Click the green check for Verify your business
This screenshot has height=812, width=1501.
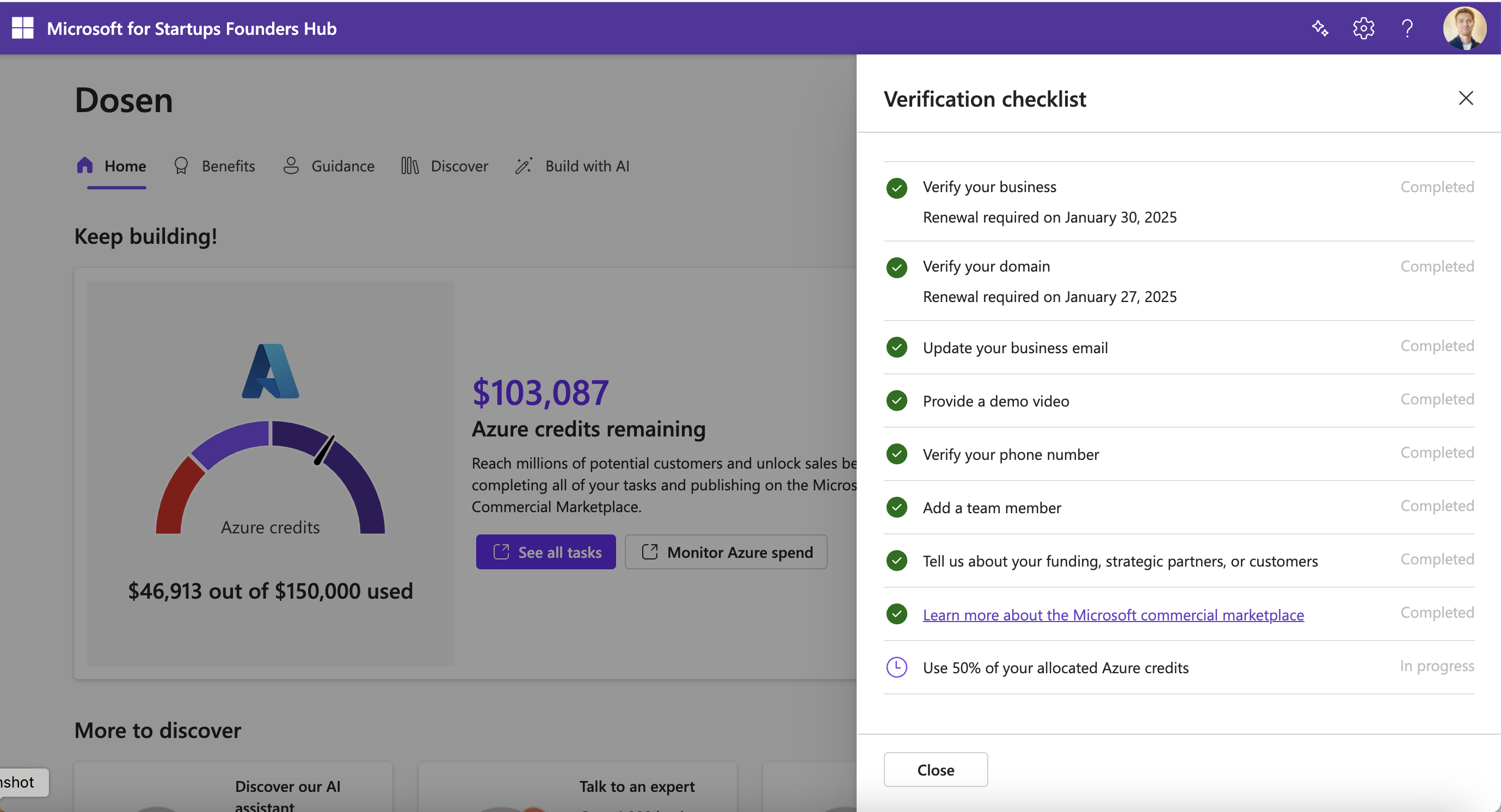pyautogui.click(x=896, y=188)
